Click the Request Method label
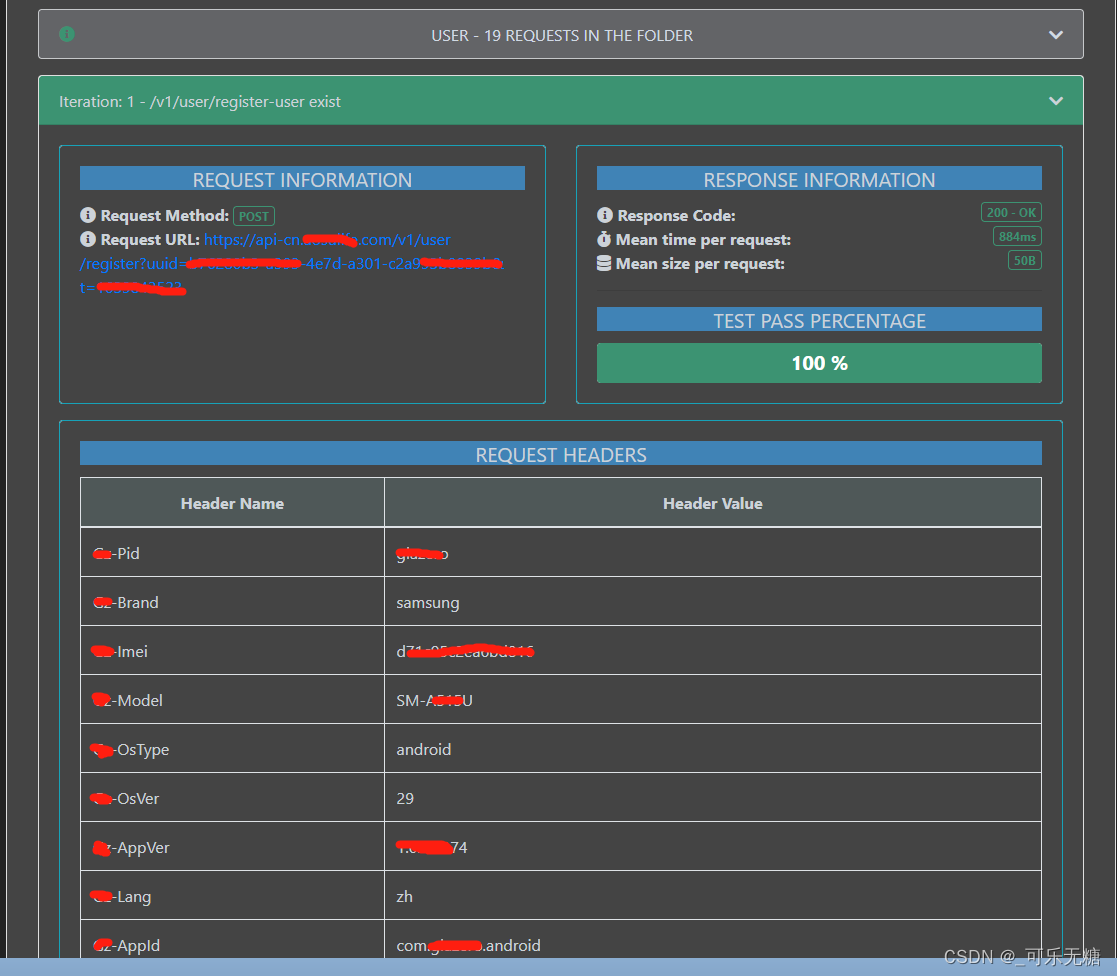Image resolution: width=1117 pixels, height=976 pixels. pyautogui.click(x=165, y=215)
